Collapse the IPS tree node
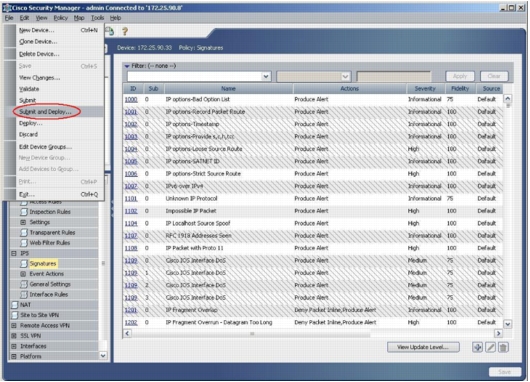530x382 pixels. (x=14, y=253)
